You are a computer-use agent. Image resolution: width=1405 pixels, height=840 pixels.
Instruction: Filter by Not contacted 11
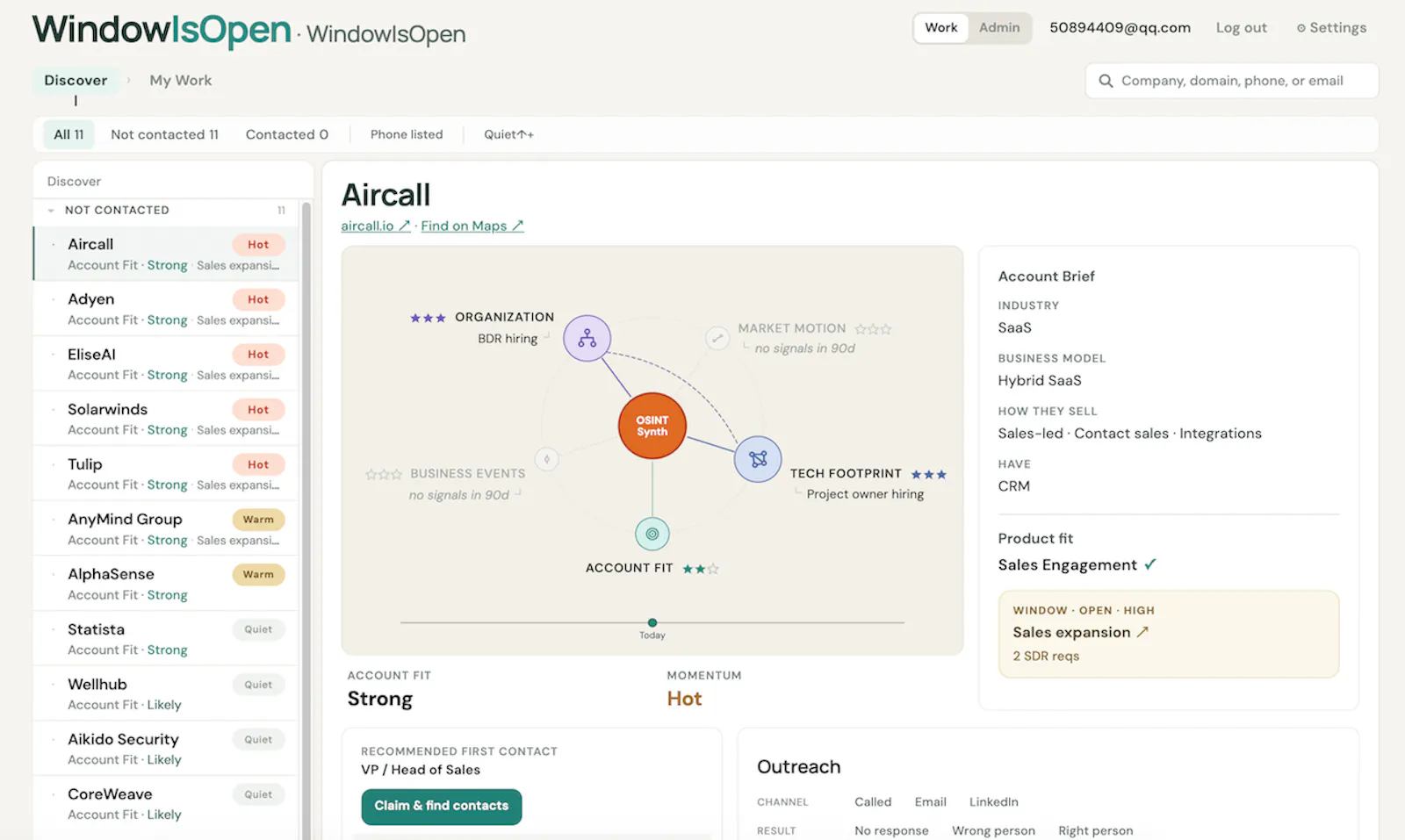[x=164, y=134]
